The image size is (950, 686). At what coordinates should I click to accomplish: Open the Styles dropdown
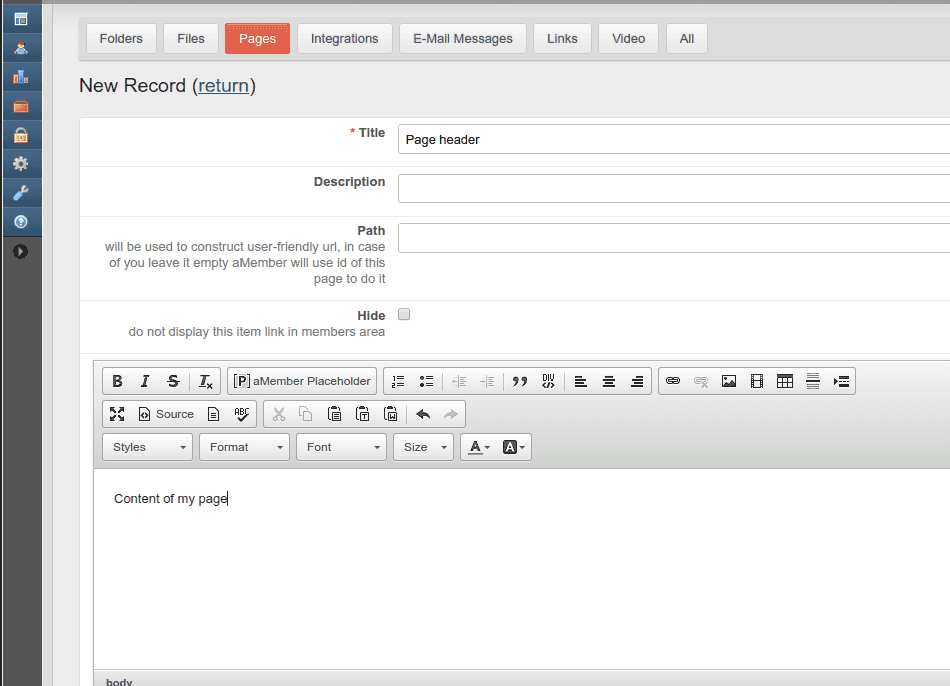coord(147,447)
